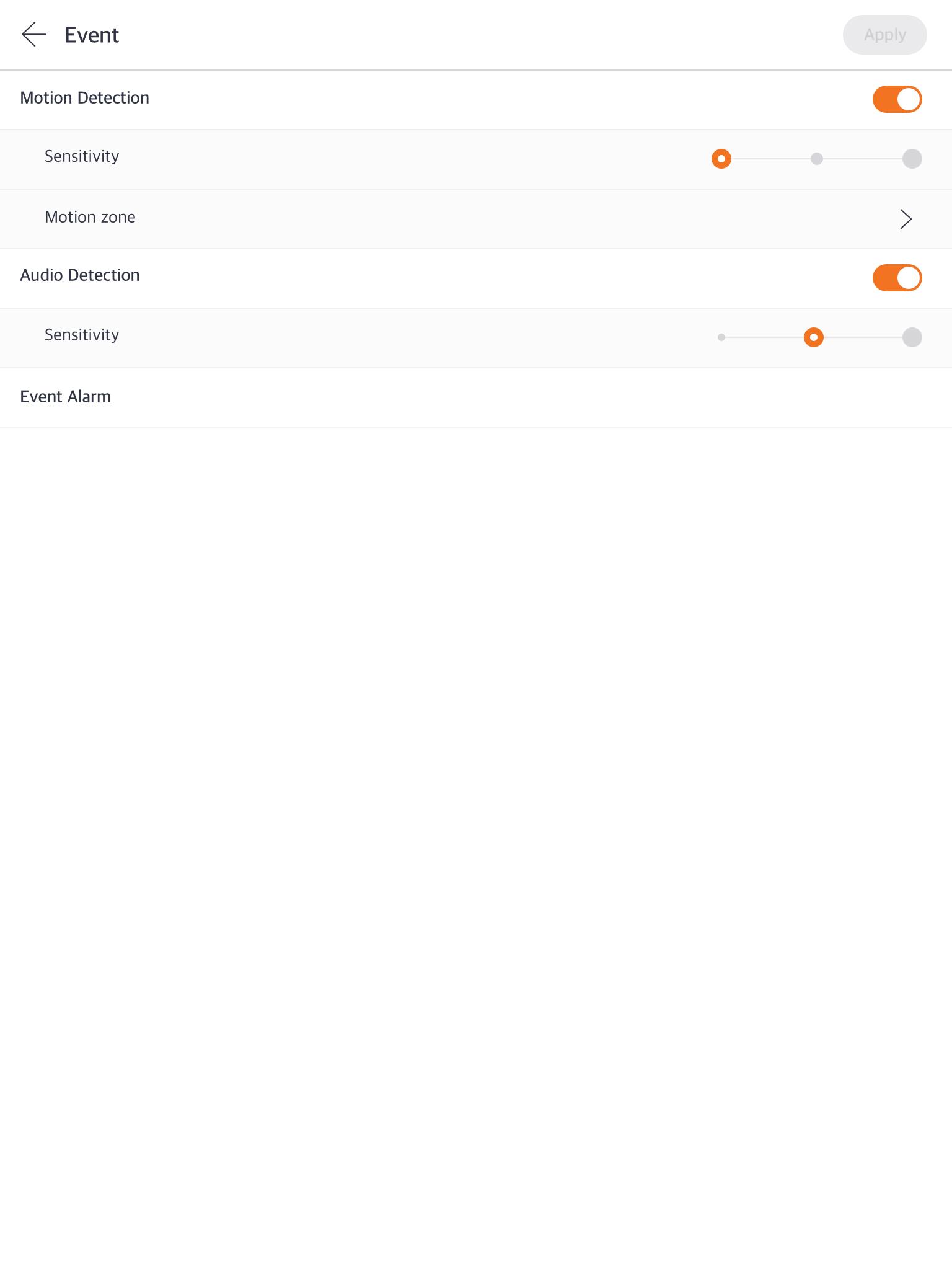Viewport: 952px width, 1270px height.
Task: Open Motion zone via chevron arrow
Action: pos(906,219)
